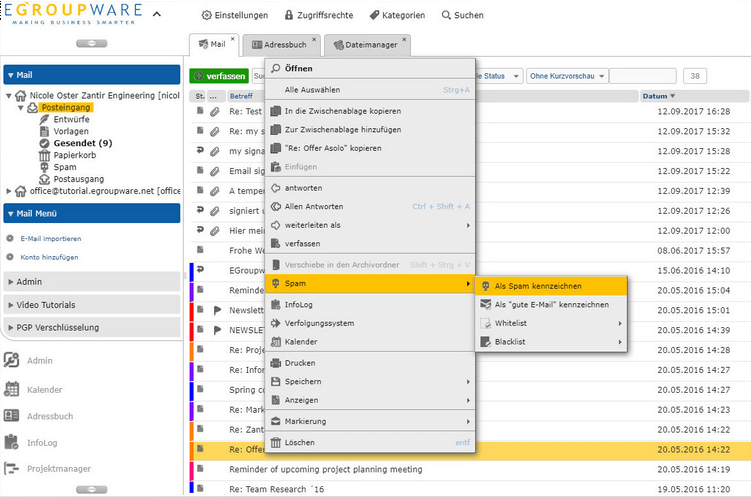The image size is (751, 497).
Task: Collapse the Posteingang folder arrow
Action: pos(21,108)
